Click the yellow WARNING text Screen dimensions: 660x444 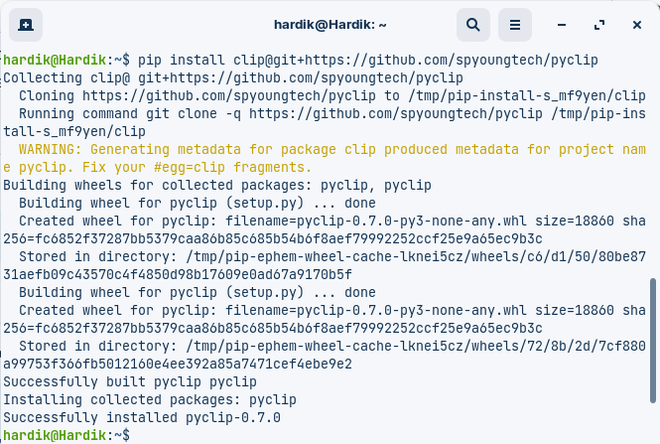pyautogui.click(x=48, y=149)
